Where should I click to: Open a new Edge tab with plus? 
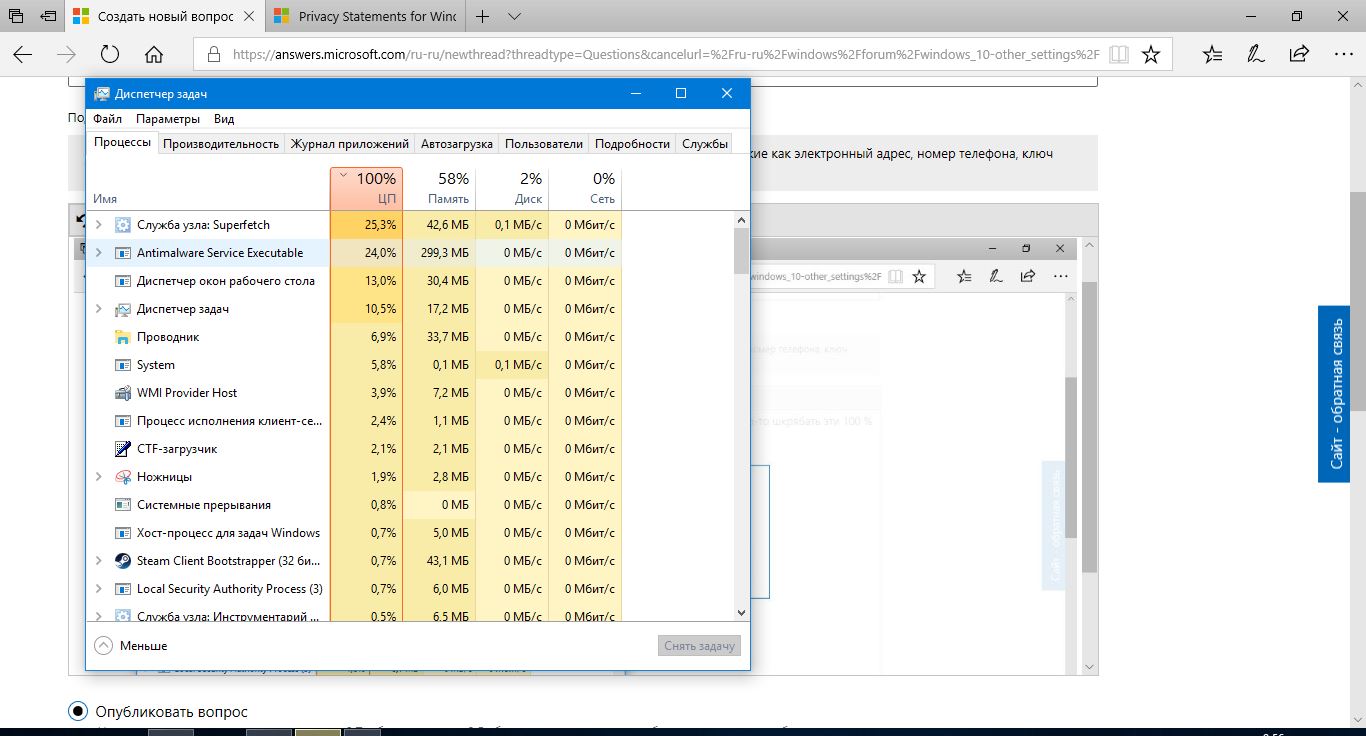point(483,17)
